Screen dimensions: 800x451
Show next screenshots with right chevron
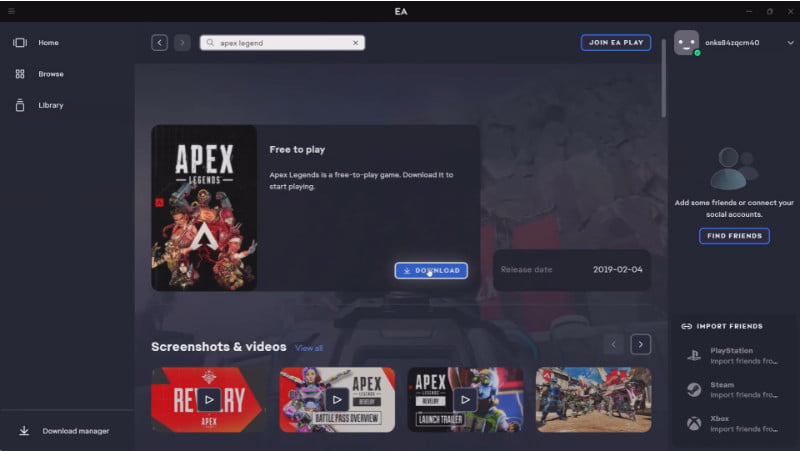coord(640,344)
